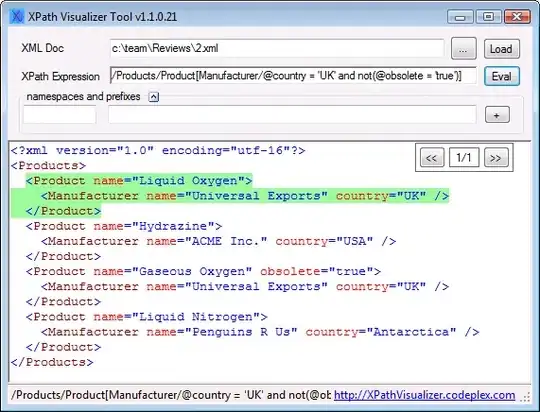Viewport: 540px width, 412px height.
Task: Click the Eval button
Action: coord(501,76)
